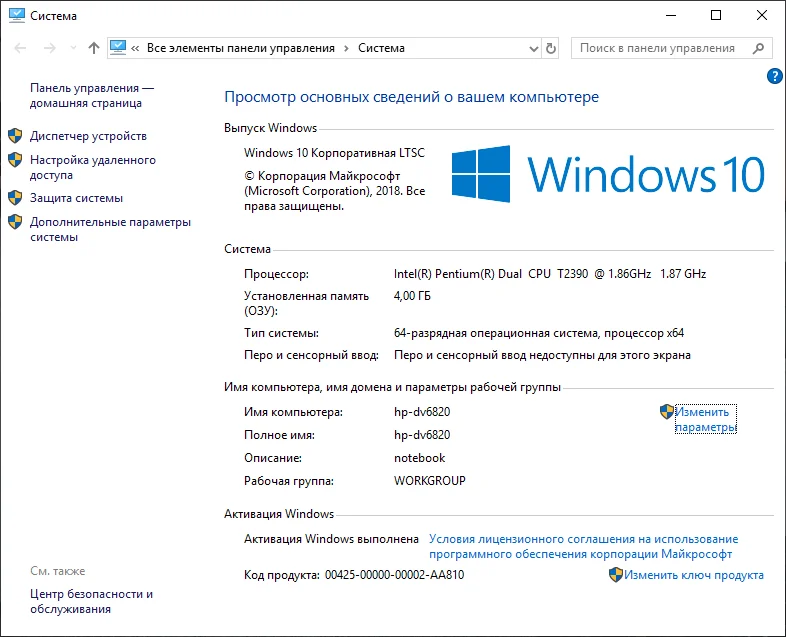Click shield icon beside Изменить ключ продукта

(616, 574)
